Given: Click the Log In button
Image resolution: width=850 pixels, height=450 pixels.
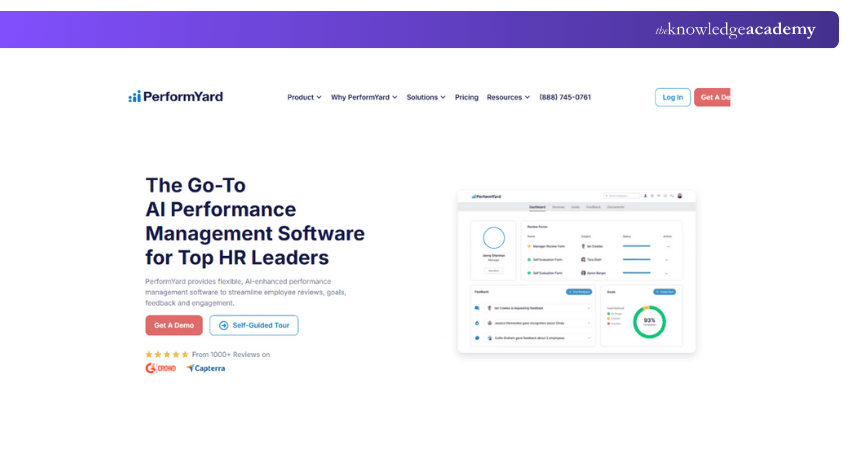Looking at the screenshot, I should point(673,97).
